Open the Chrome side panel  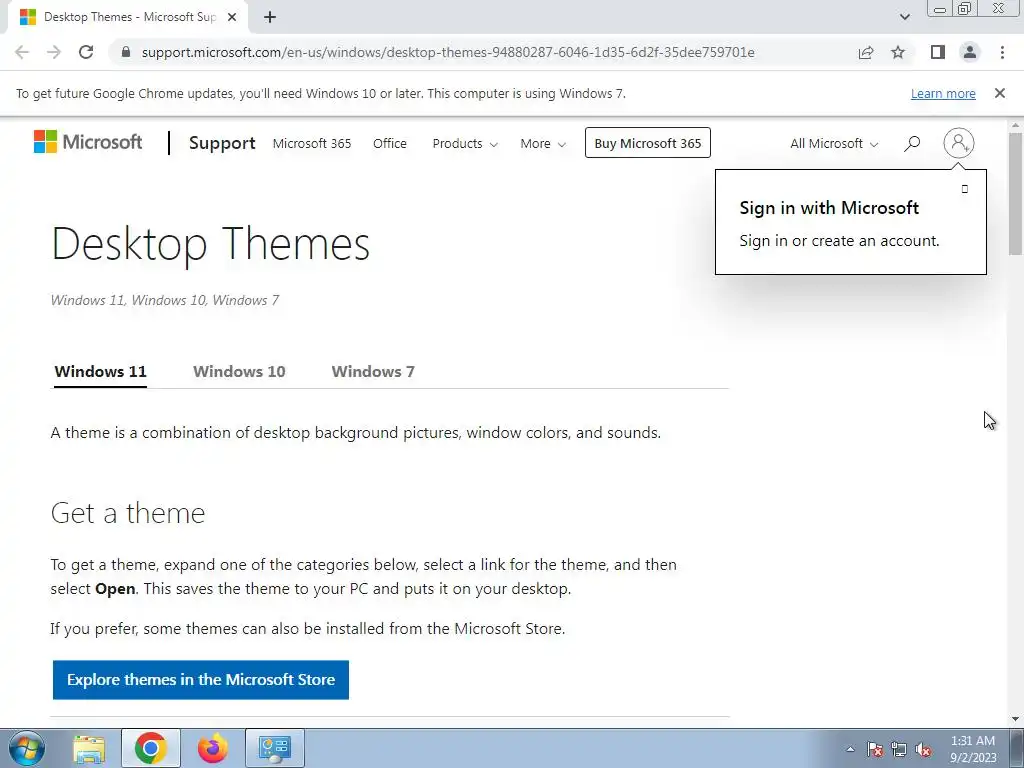[938, 52]
